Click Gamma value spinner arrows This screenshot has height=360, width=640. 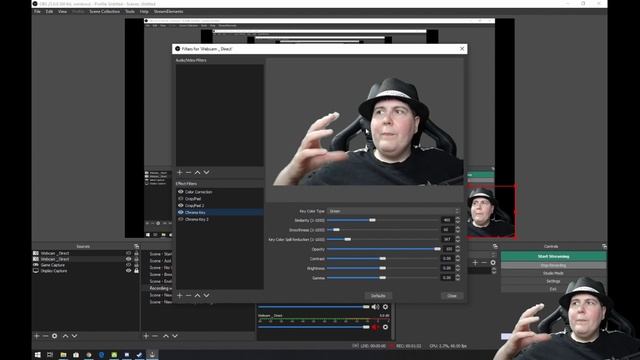tap(458, 278)
